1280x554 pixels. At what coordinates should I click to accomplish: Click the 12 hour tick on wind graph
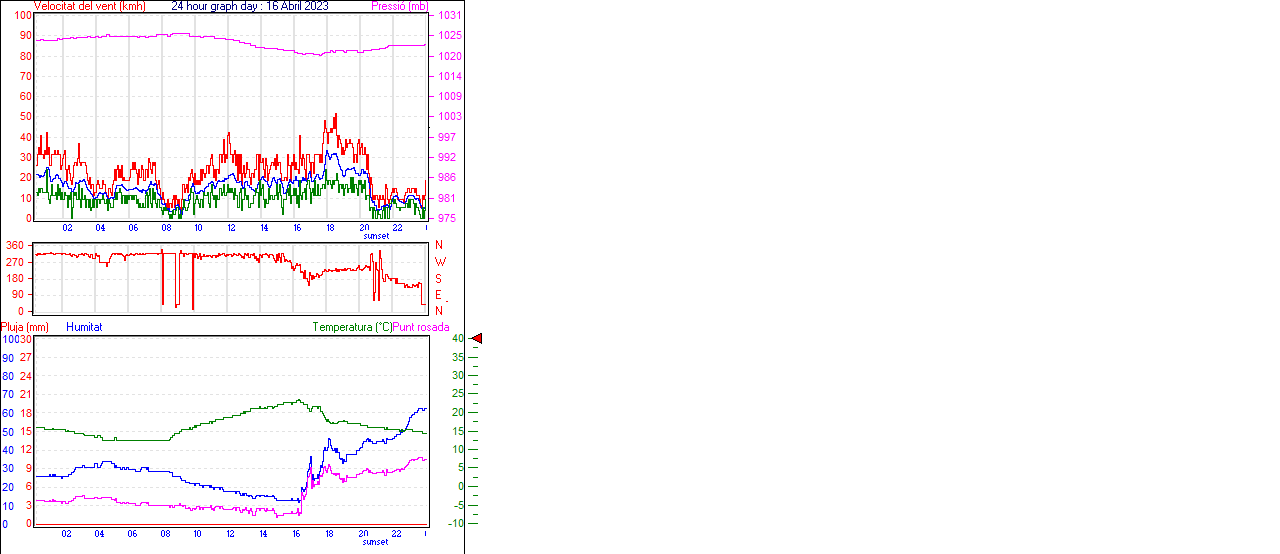231,228
